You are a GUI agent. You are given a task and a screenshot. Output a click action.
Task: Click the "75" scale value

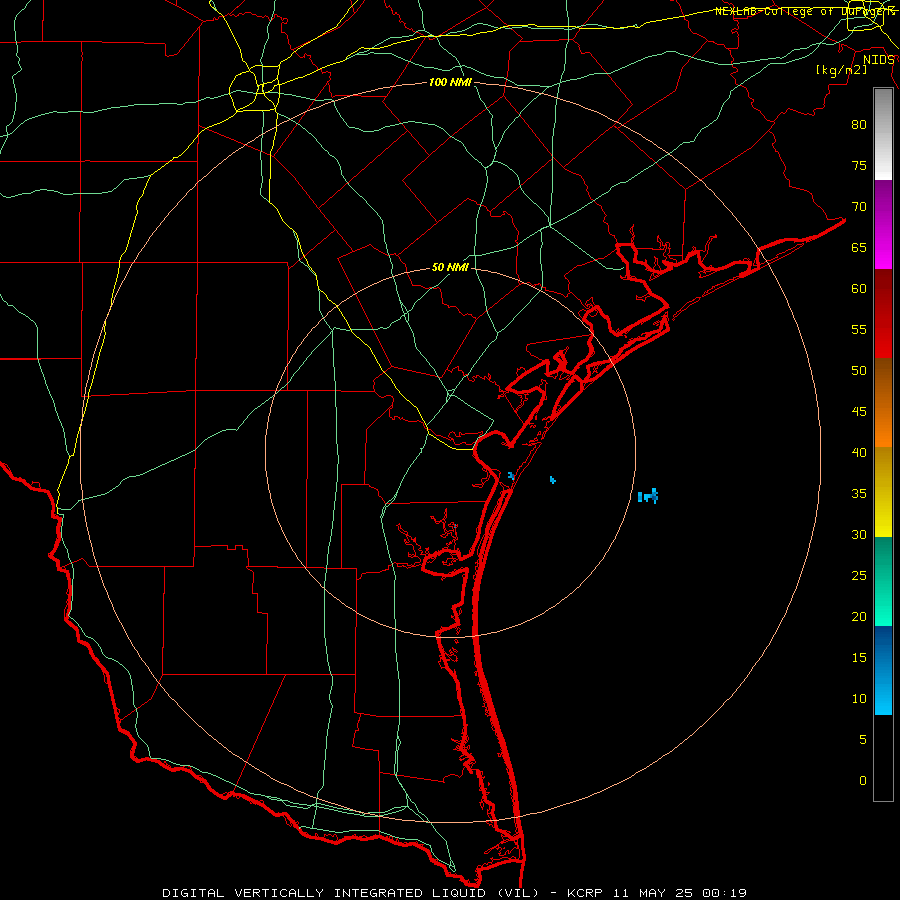(859, 165)
